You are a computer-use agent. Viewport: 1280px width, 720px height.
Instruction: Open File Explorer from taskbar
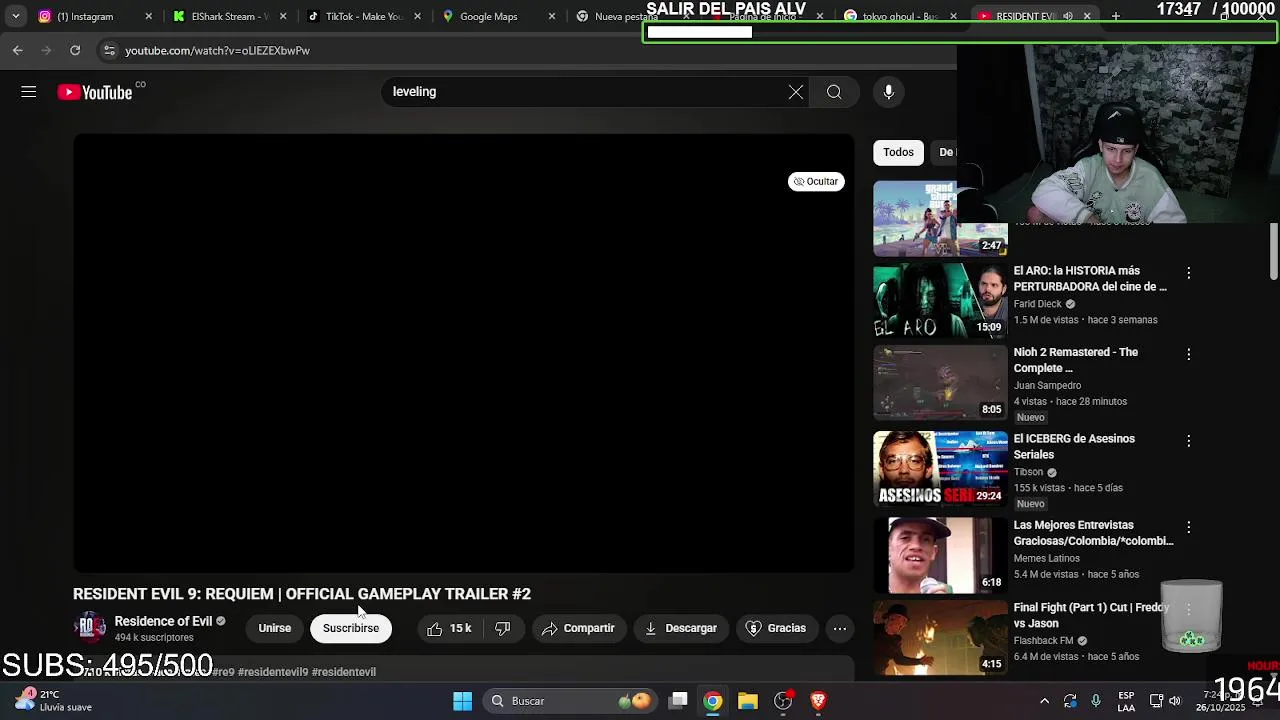pos(748,701)
